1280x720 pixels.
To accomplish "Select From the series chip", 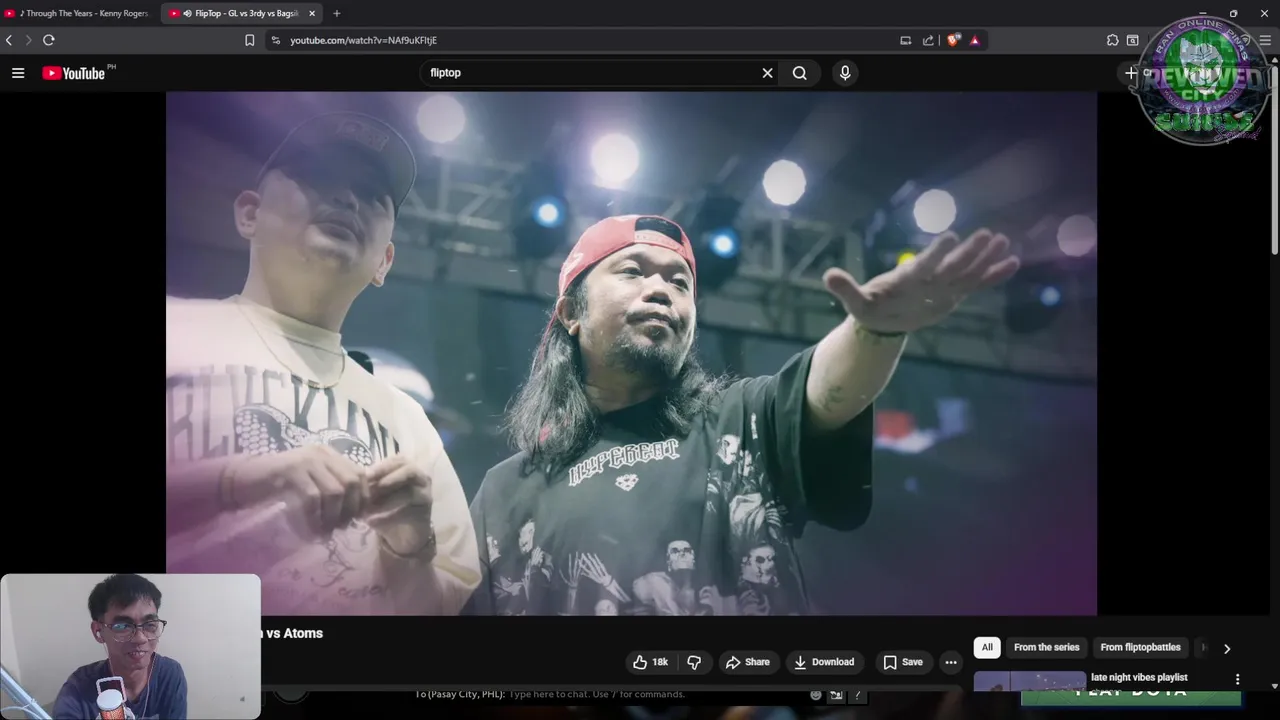I will click(x=1047, y=648).
